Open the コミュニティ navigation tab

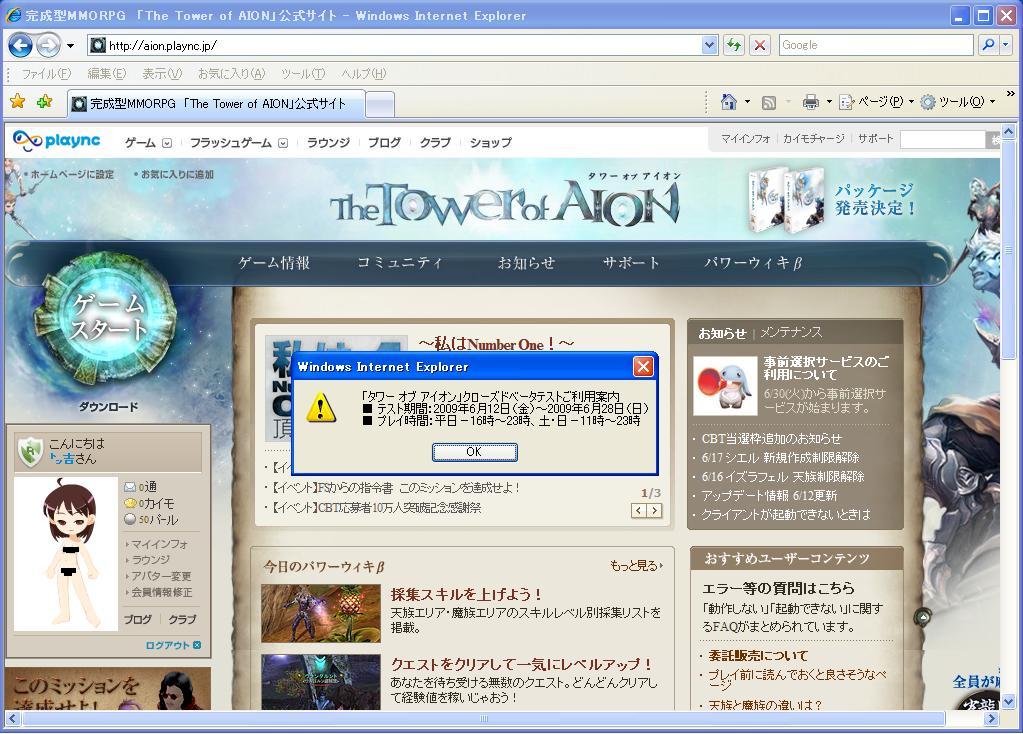point(400,262)
